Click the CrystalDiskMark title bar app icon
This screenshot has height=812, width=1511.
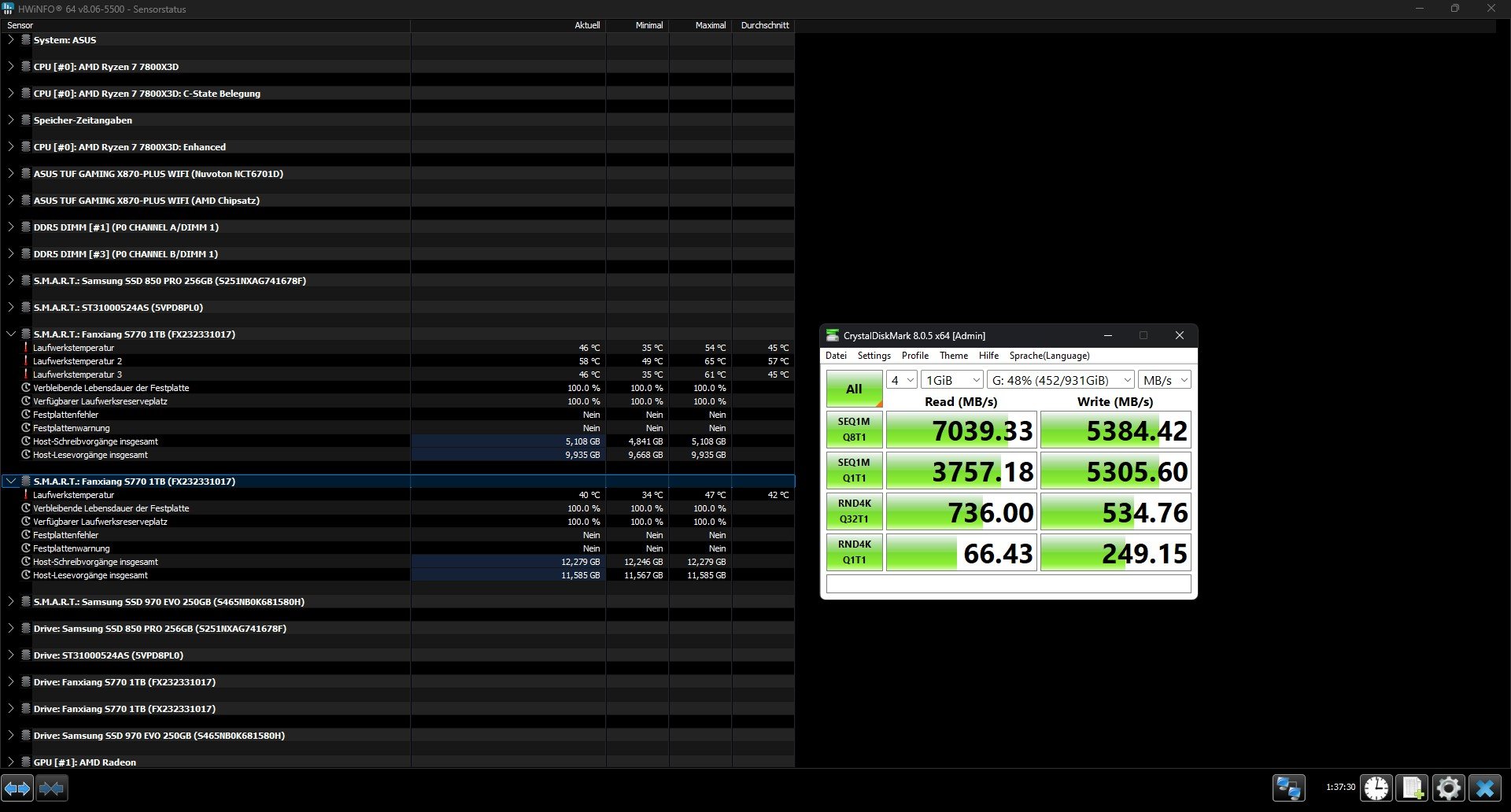click(833, 335)
